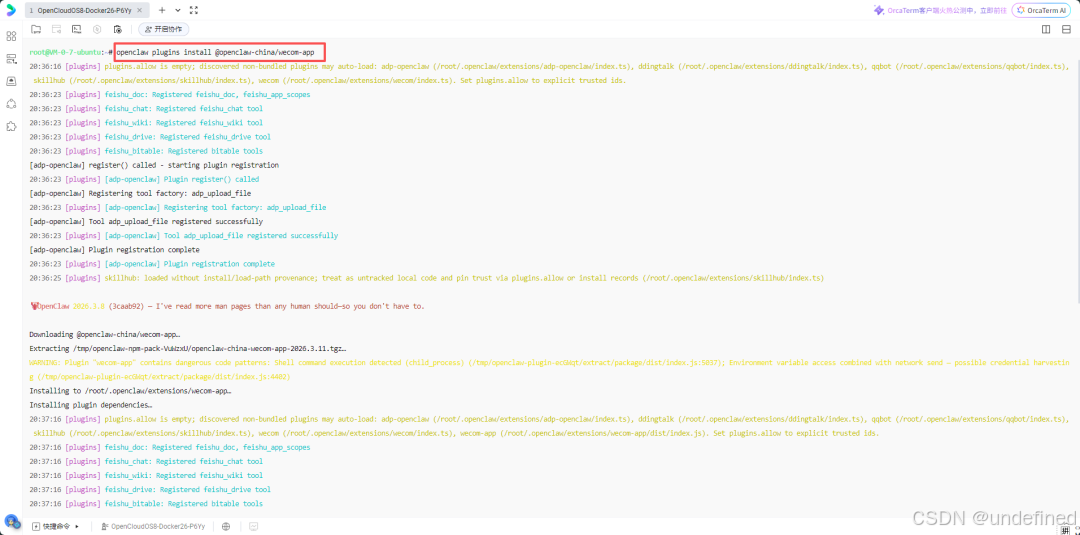The image size is (1080, 535).
Task: Open the command terminal toolbar icon
Action: (x=76, y=29)
